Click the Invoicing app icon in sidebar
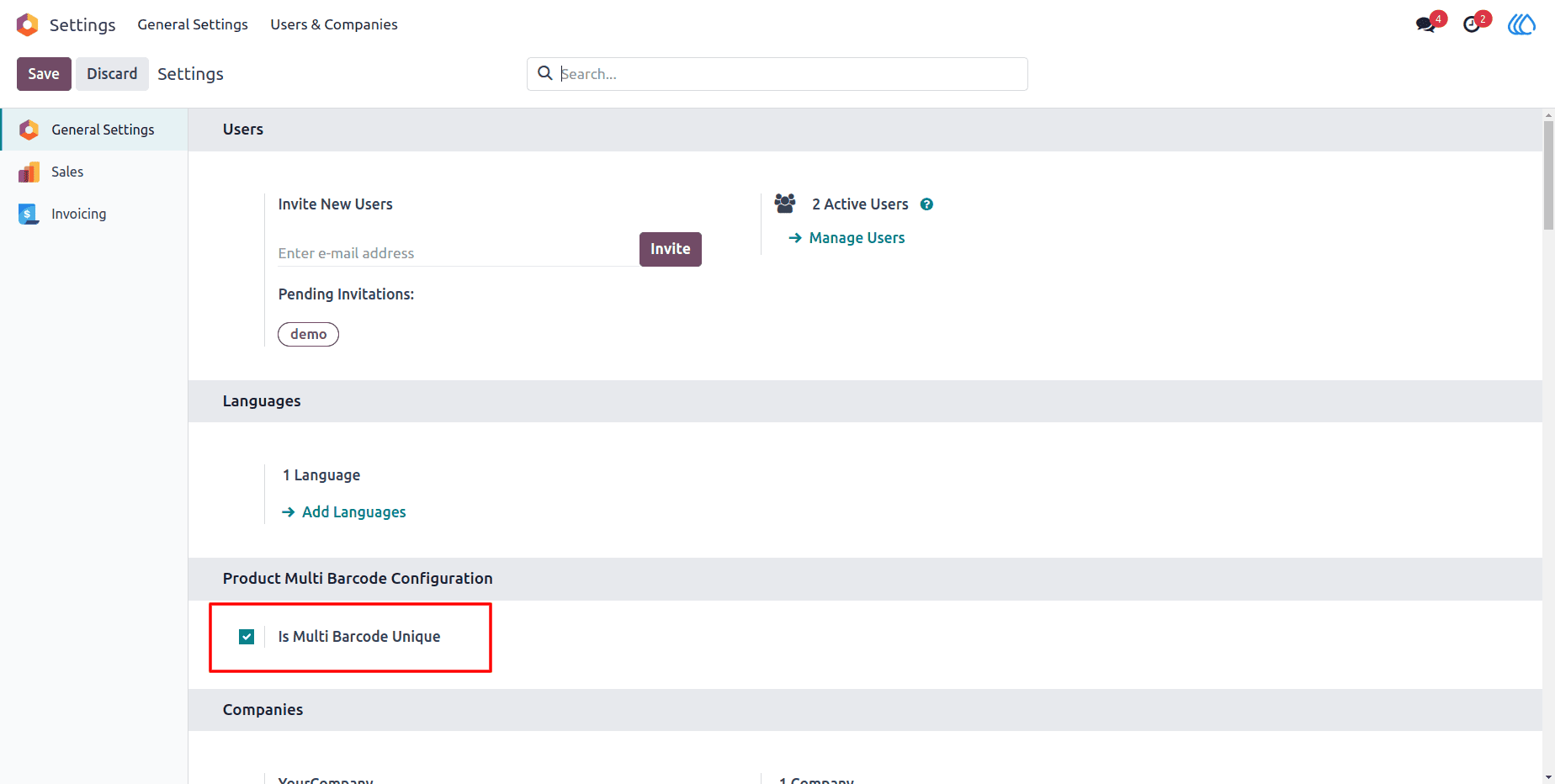Screen dimensions: 1555x784 29,214
